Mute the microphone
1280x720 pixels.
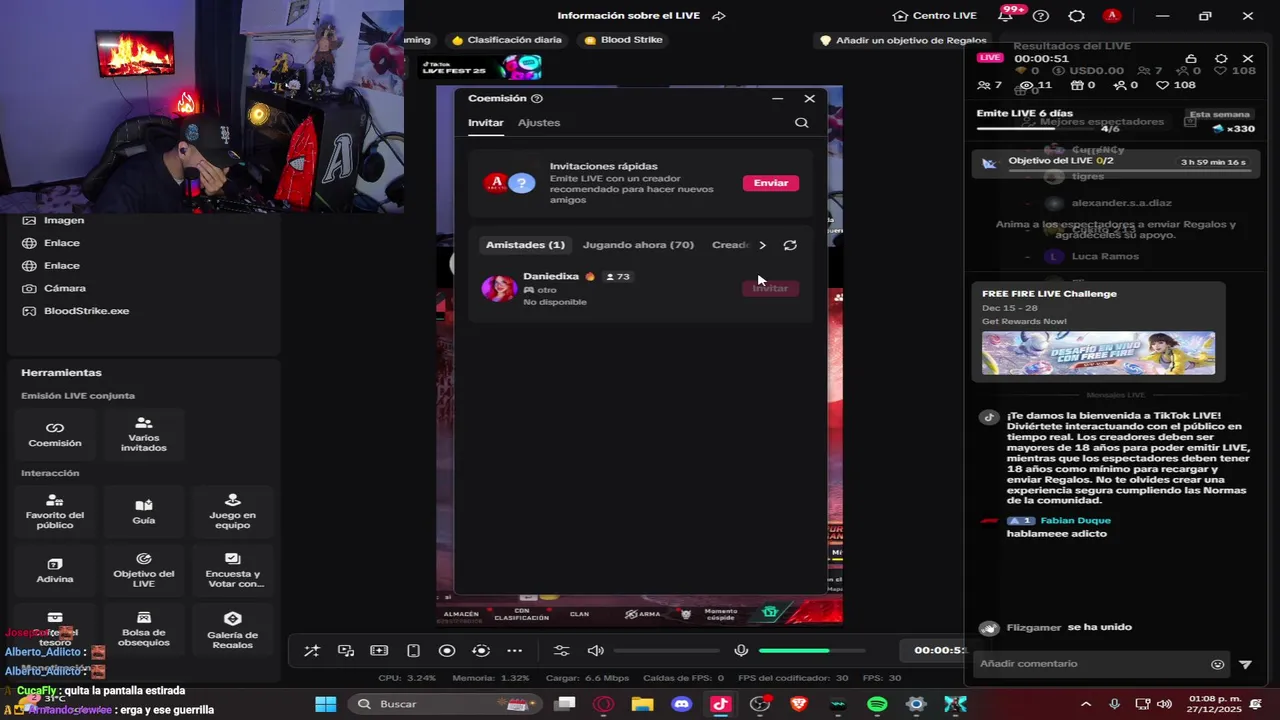point(741,651)
